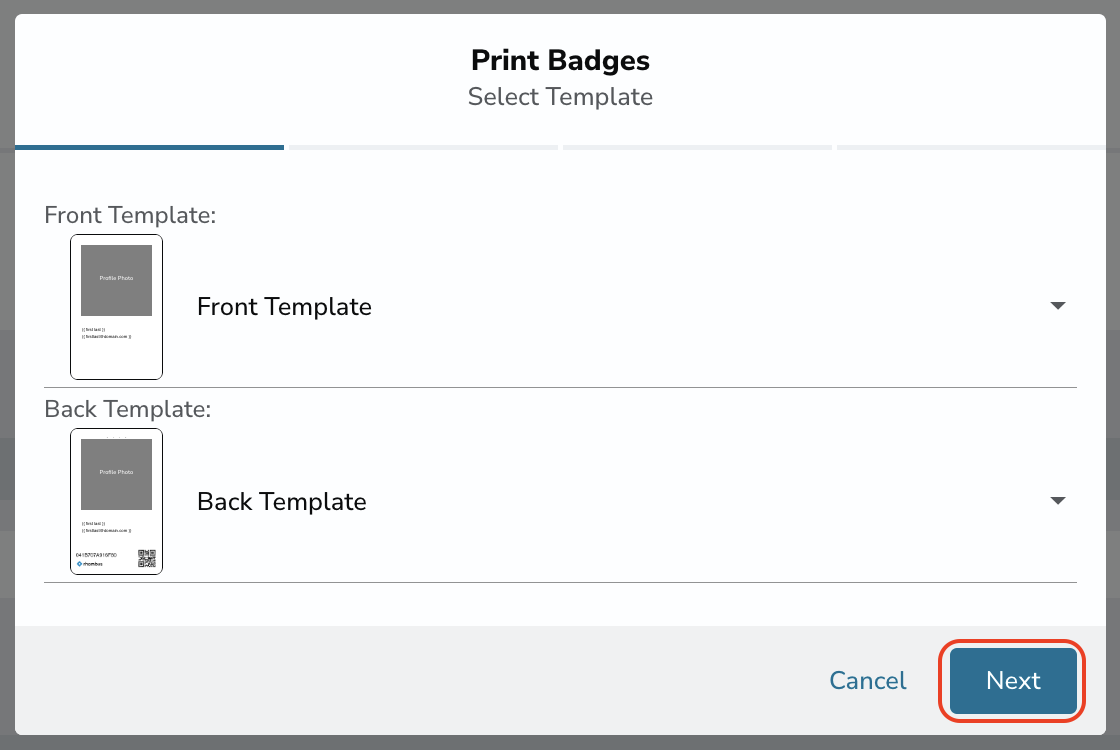The image size is (1120, 750).
Task: Select the fourth progress step bar
Action: 971,148
